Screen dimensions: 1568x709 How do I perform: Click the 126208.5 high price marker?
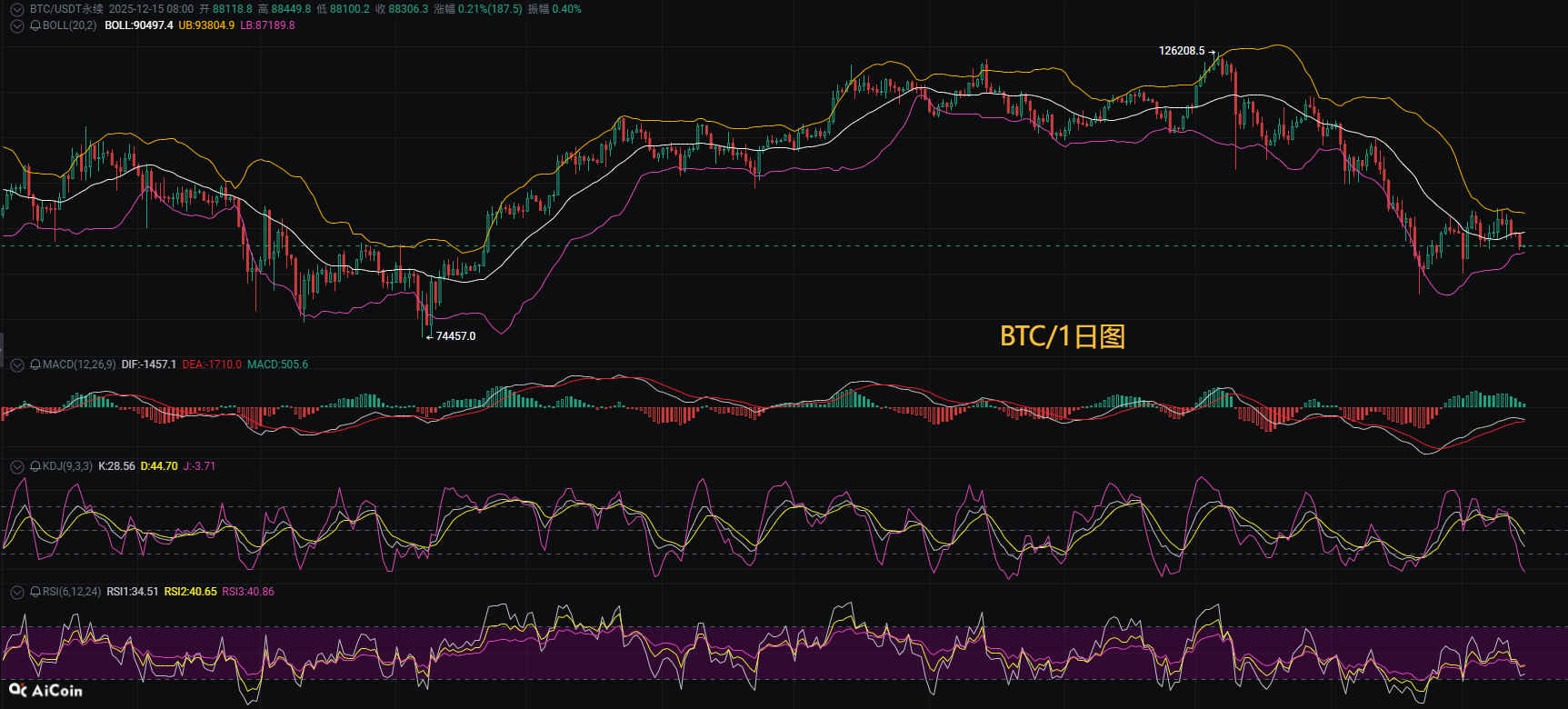[1181, 51]
